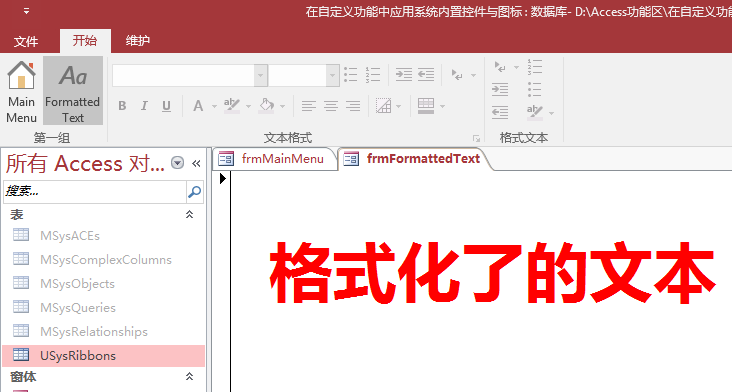The height and width of the screenshot is (392, 732).
Task: Click numbered list icon in 格式文本 group
Action: click(535, 67)
